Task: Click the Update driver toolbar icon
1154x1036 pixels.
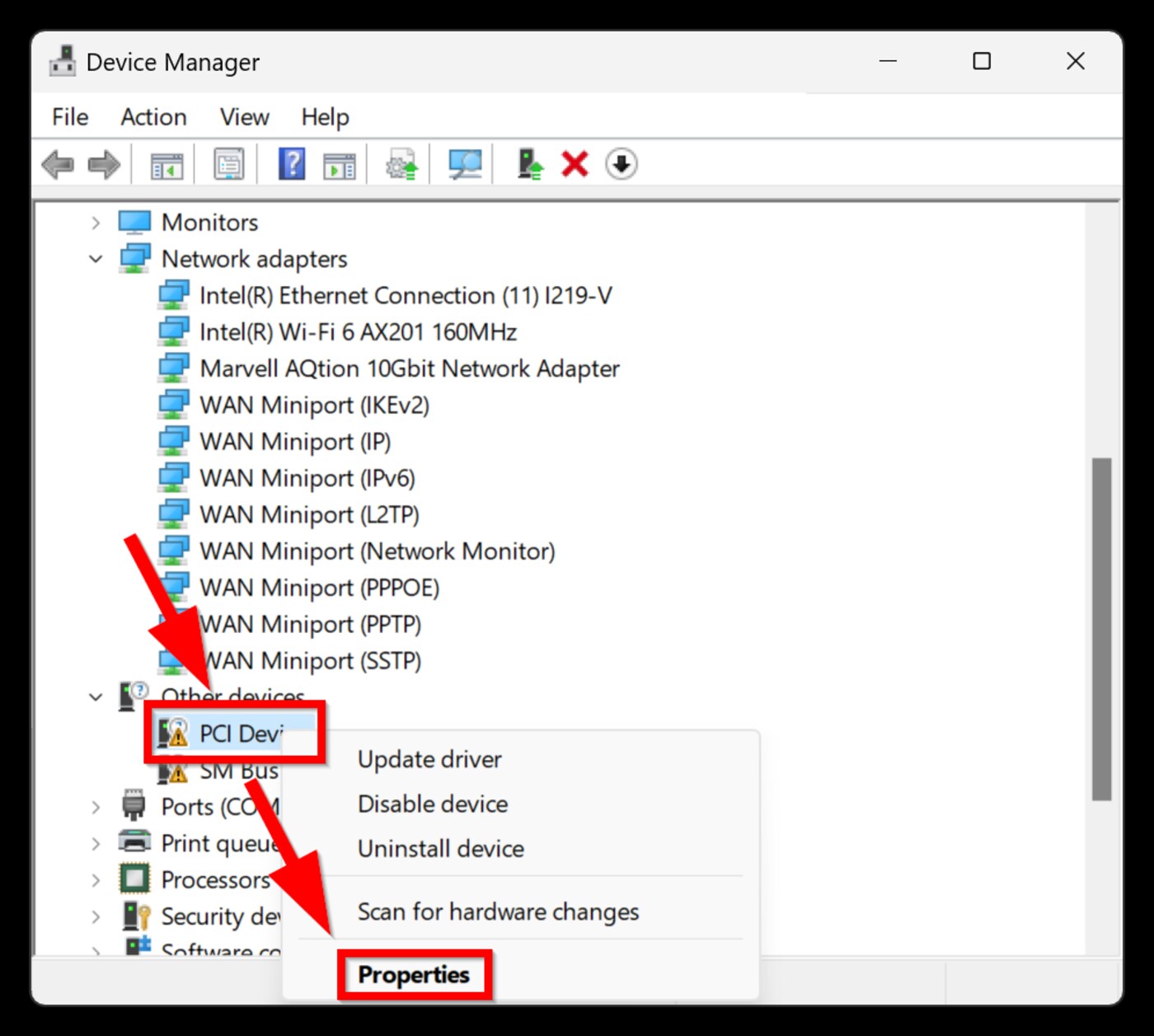Action: [x=399, y=164]
